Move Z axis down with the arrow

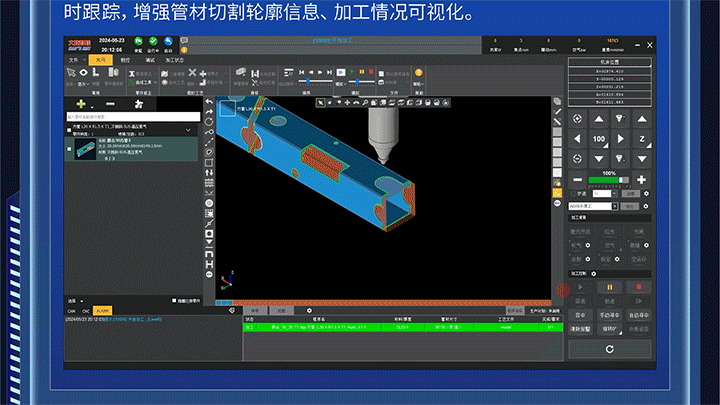(642, 159)
